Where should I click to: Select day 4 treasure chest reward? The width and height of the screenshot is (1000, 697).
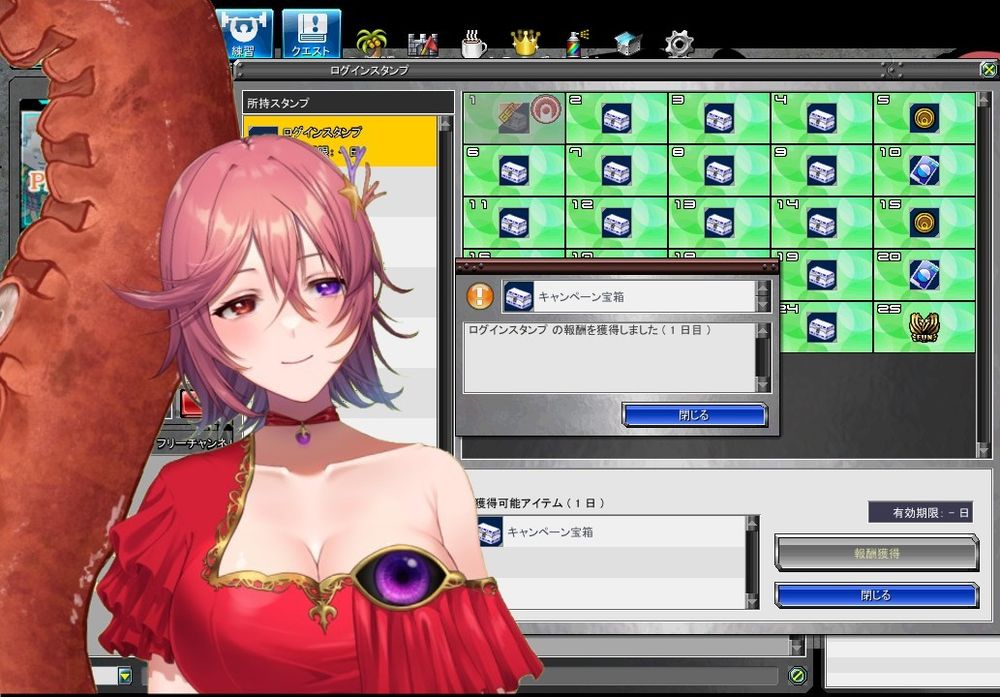pyautogui.click(x=822, y=118)
